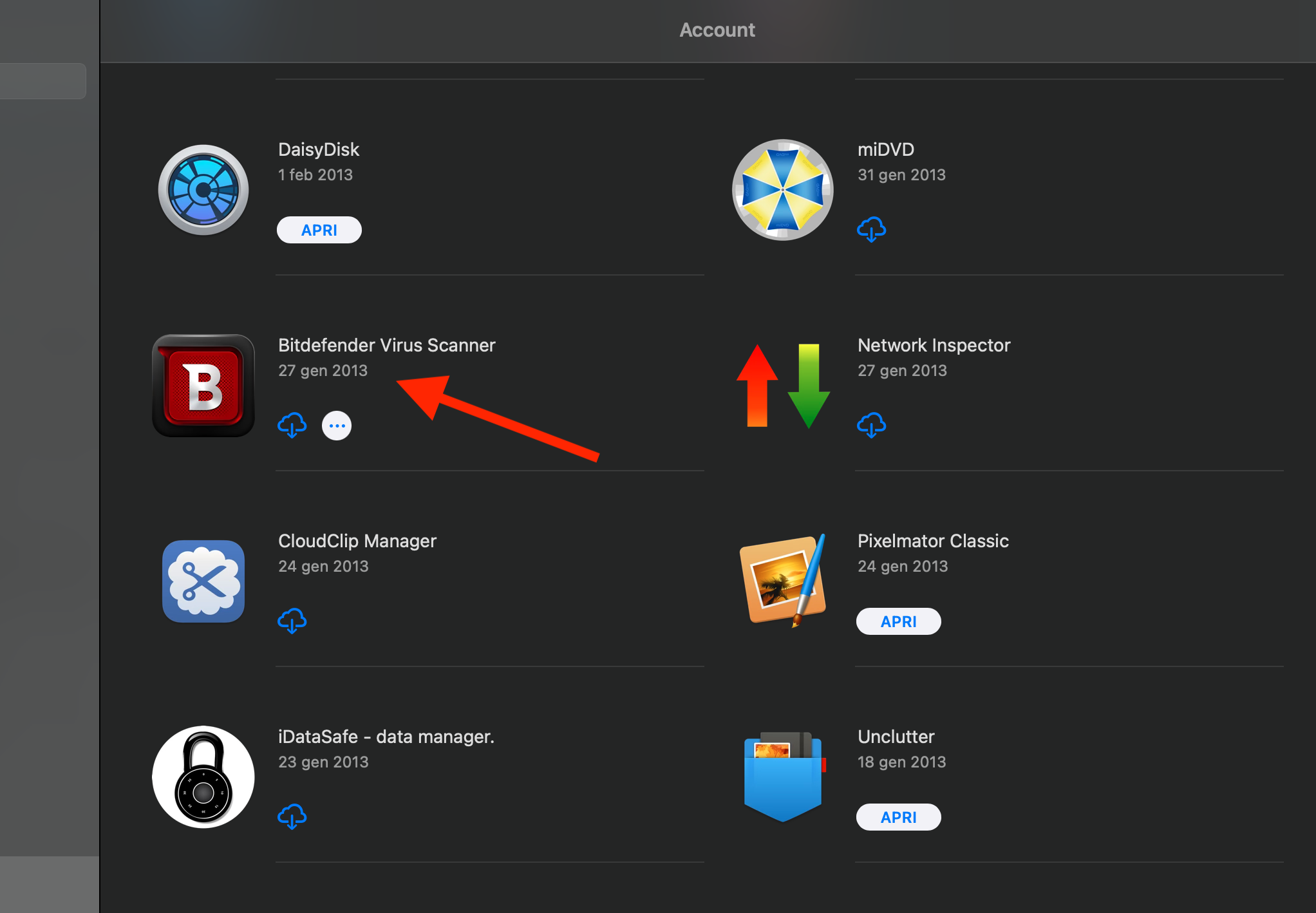
Task: Click the Account page heading
Action: click(x=717, y=30)
